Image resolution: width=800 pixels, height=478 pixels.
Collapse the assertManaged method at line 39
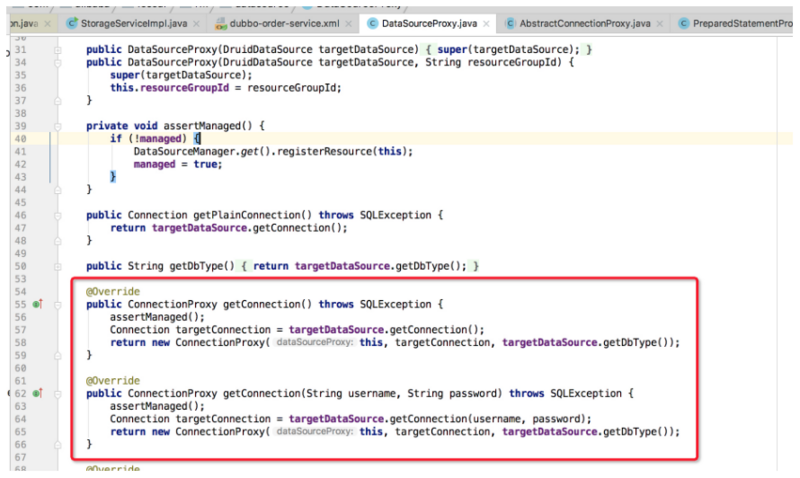click(58, 127)
